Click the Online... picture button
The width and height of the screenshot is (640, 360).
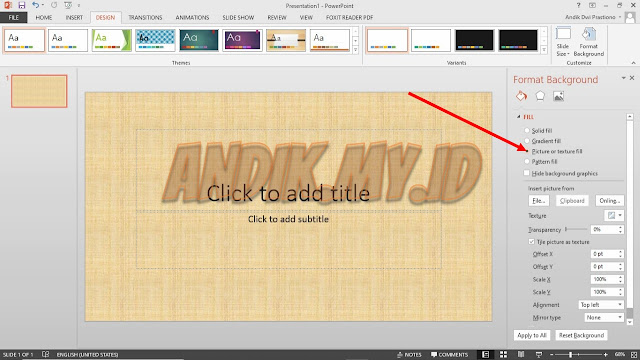click(609, 200)
